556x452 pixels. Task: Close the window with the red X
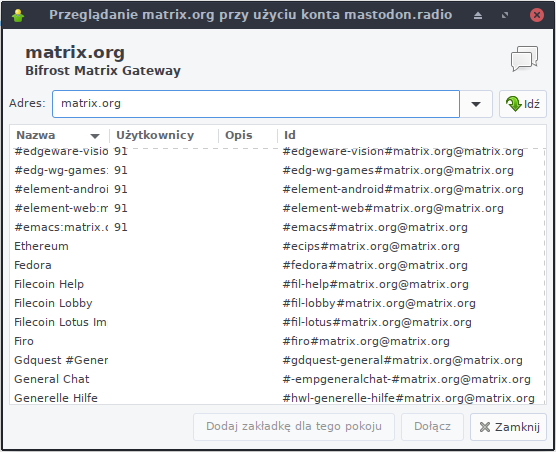pyautogui.click(x=536, y=15)
